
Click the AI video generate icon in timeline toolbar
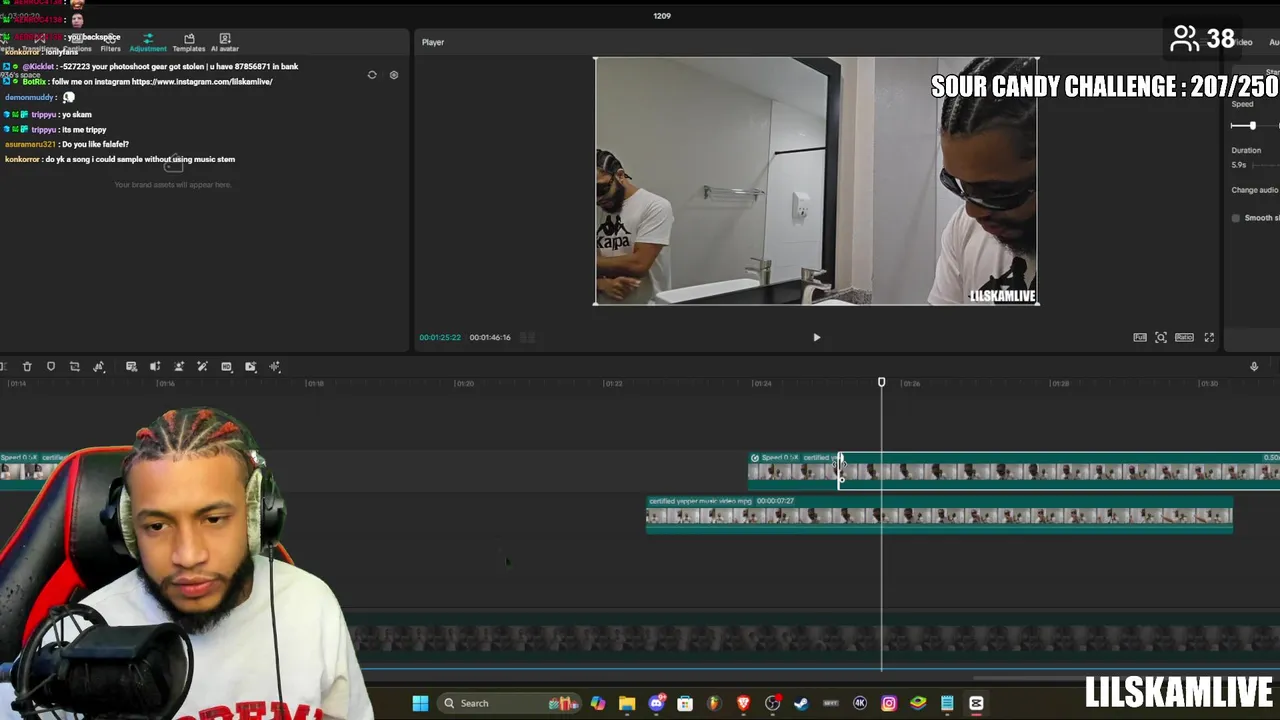coord(250,367)
